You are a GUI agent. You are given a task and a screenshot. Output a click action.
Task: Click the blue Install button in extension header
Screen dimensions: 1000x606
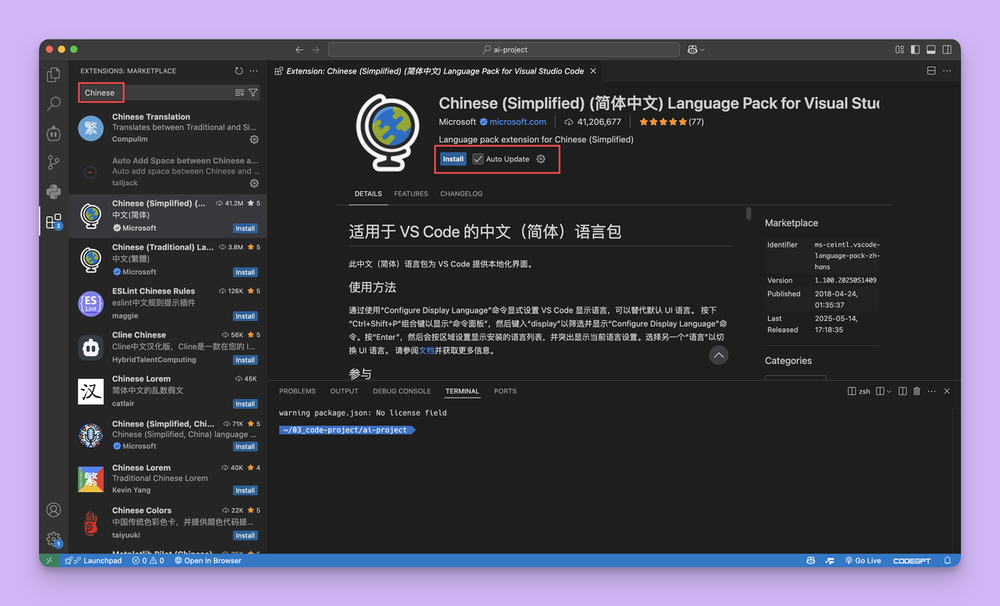[453, 159]
